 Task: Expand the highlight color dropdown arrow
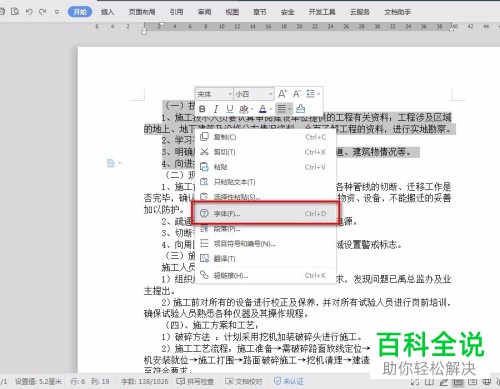tap(252, 109)
